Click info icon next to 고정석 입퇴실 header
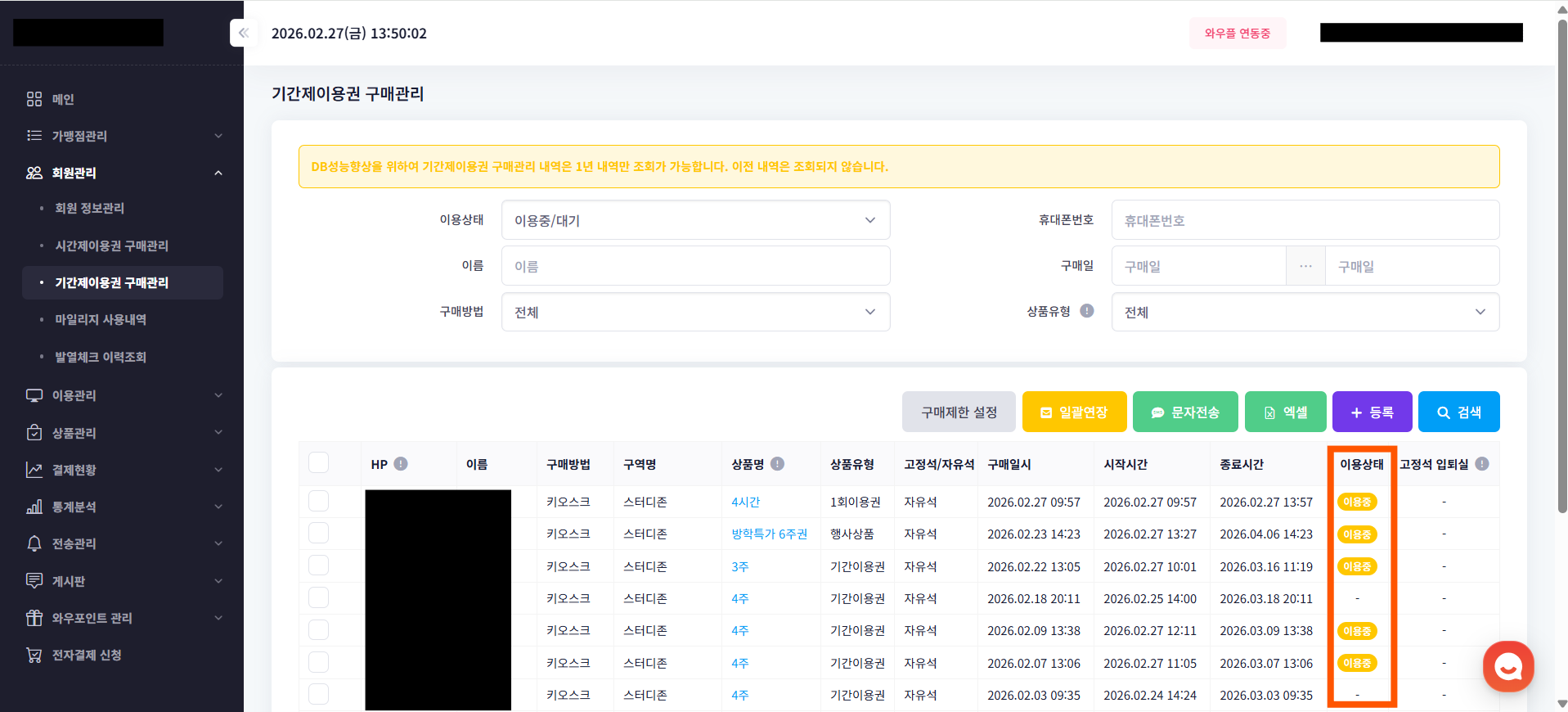The width and height of the screenshot is (1568, 712). pos(1481,464)
